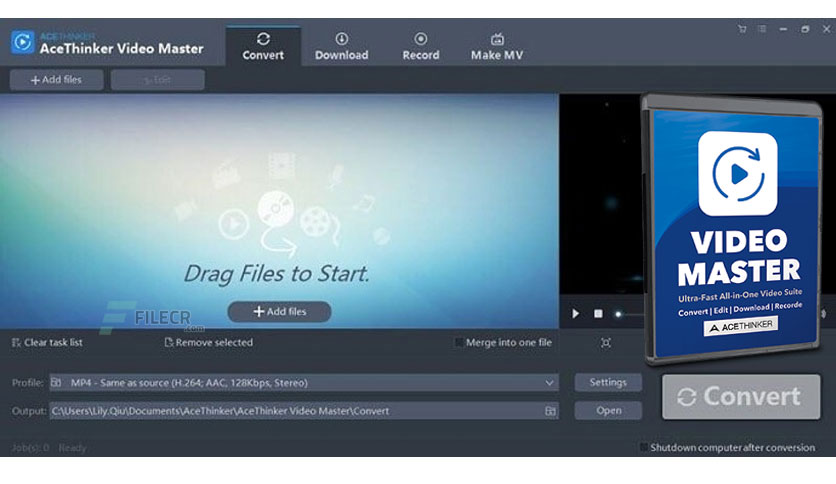Click the 'Ready' status text
The width and height of the screenshot is (836, 484).
click(72, 448)
